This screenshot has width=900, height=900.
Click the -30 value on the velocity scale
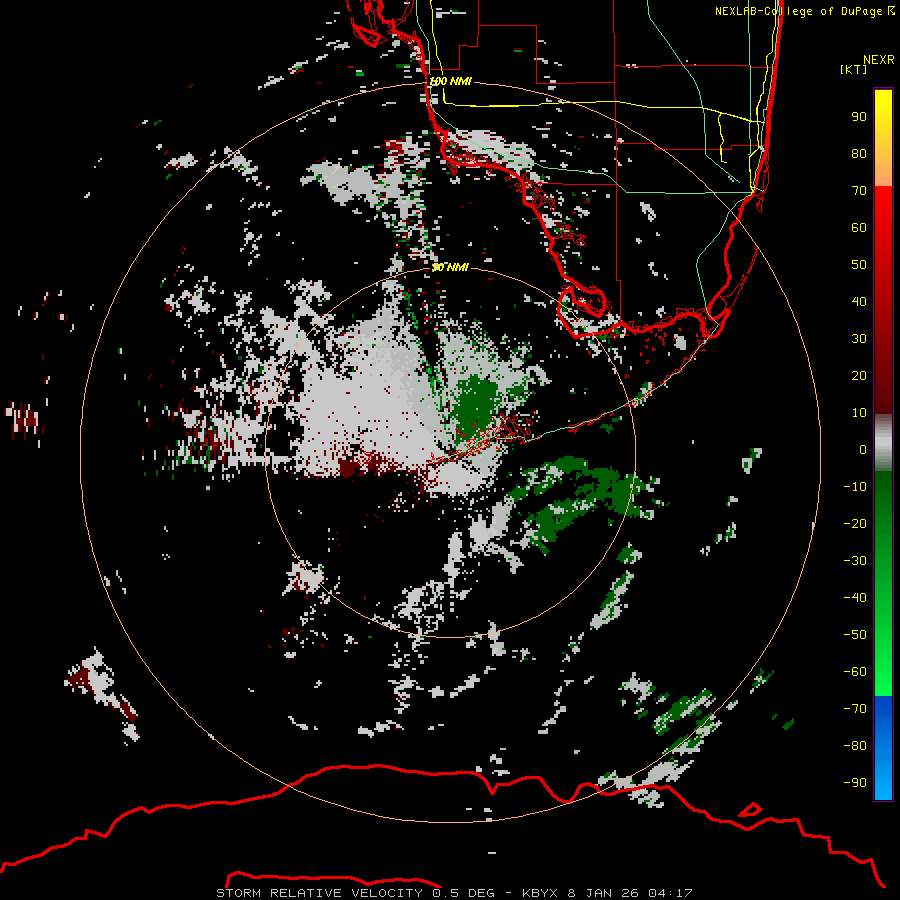[x=855, y=561]
